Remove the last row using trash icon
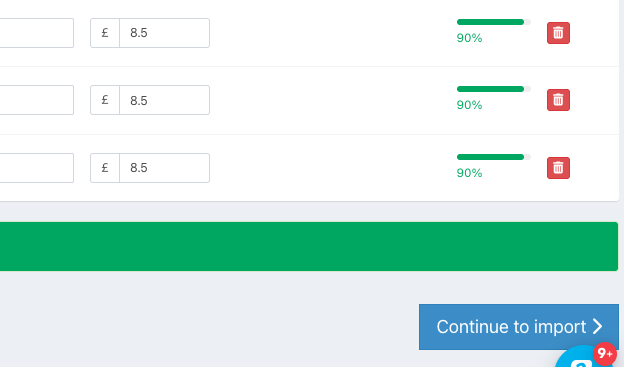Screen dimensions: 624x367 click(558, 168)
